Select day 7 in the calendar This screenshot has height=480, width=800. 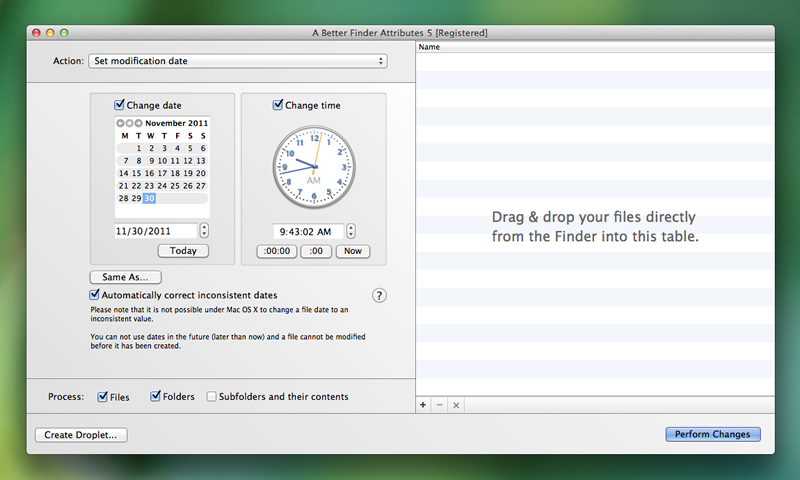[126, 161]
